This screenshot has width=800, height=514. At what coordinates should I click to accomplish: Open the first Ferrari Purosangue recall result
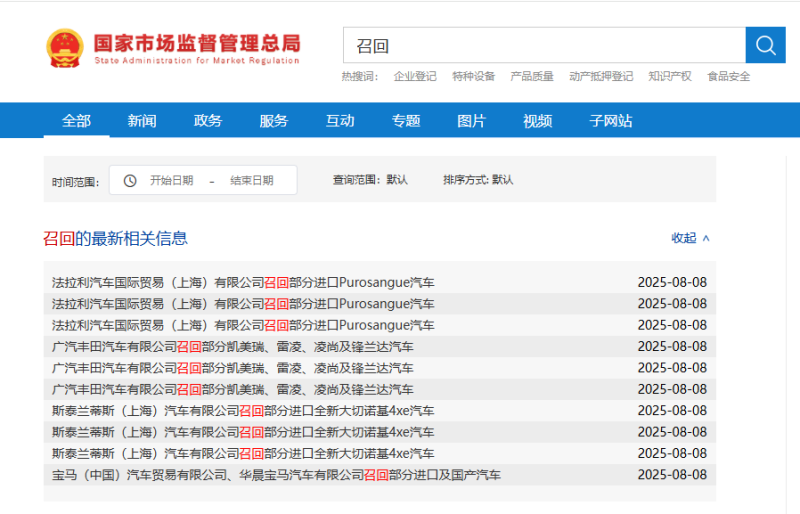(243, 282)
